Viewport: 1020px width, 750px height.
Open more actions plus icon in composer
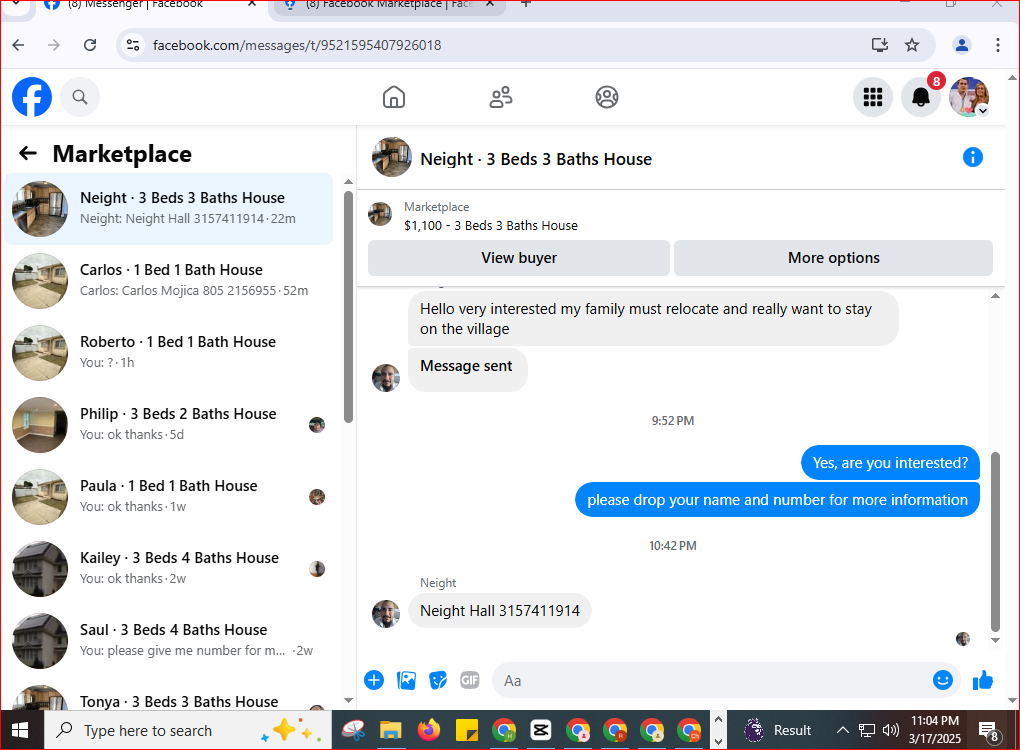374,680
